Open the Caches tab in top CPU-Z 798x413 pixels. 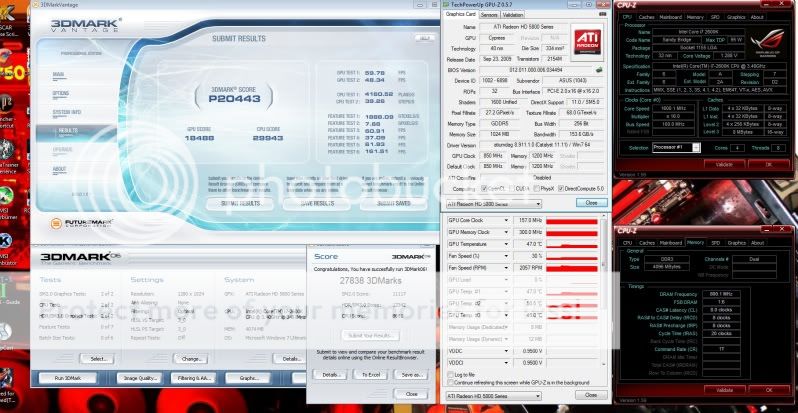coord(646,17)
